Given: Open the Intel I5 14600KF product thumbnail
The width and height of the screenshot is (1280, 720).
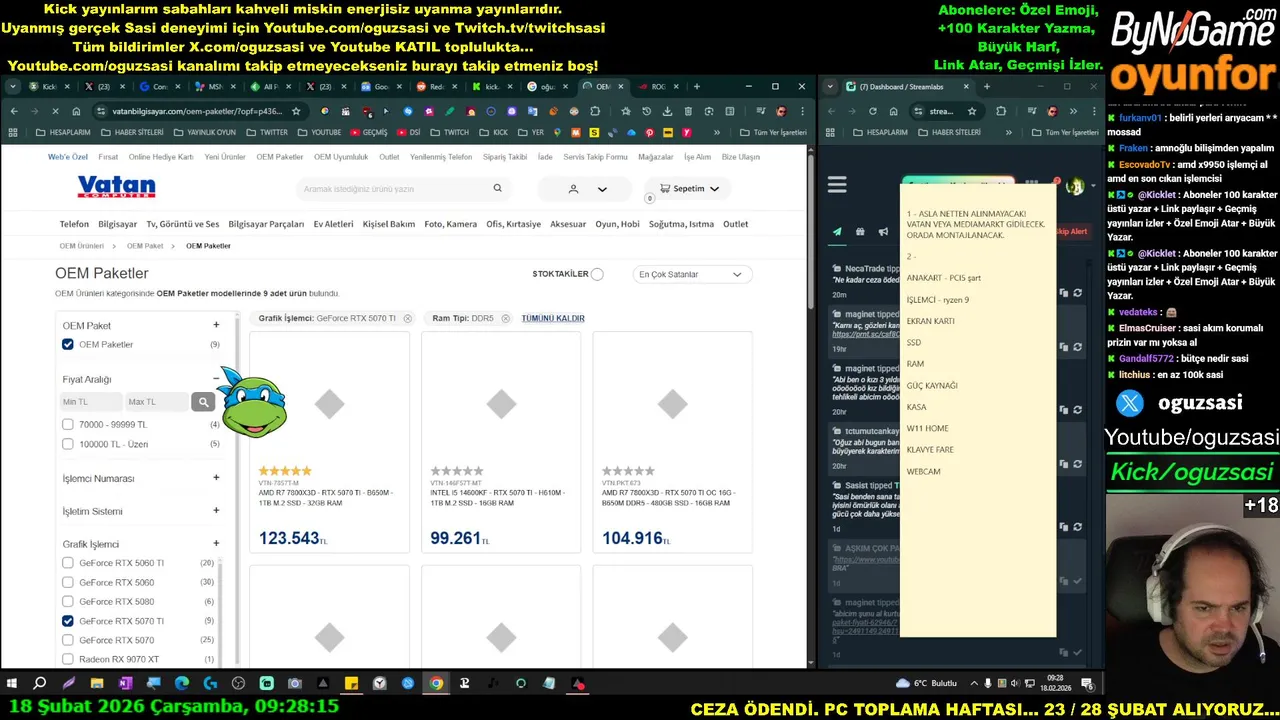Looking at the screenshot, I should click(x=501, y=404).
